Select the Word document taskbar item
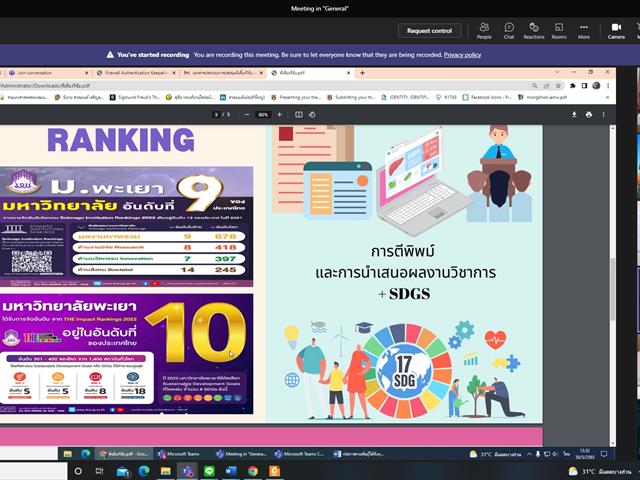This screenshot has width=640, height=480. (358, 453)
